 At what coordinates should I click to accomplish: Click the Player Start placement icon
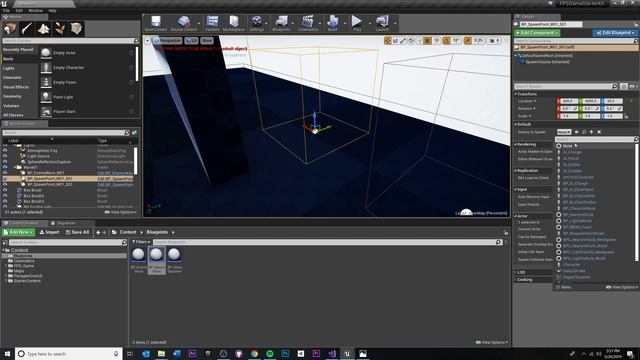point(46,111)
